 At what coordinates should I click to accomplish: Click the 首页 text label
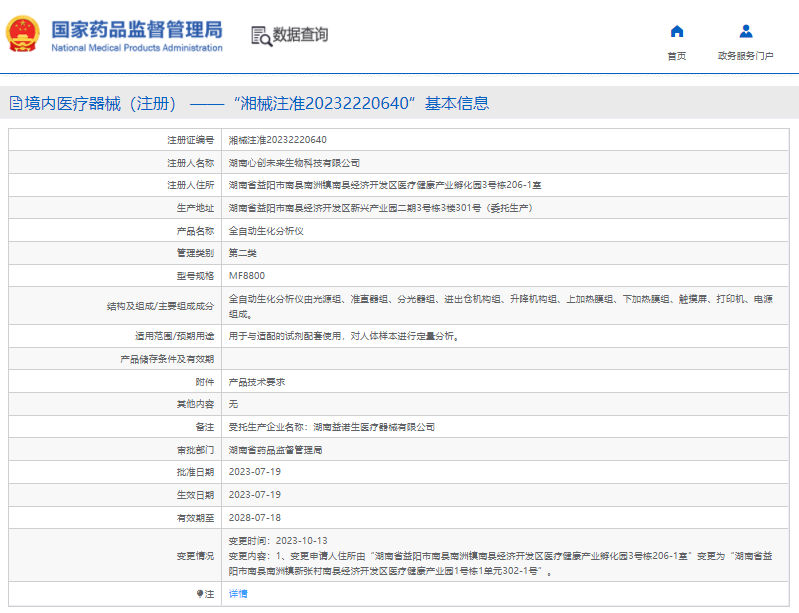pos(677,56)
